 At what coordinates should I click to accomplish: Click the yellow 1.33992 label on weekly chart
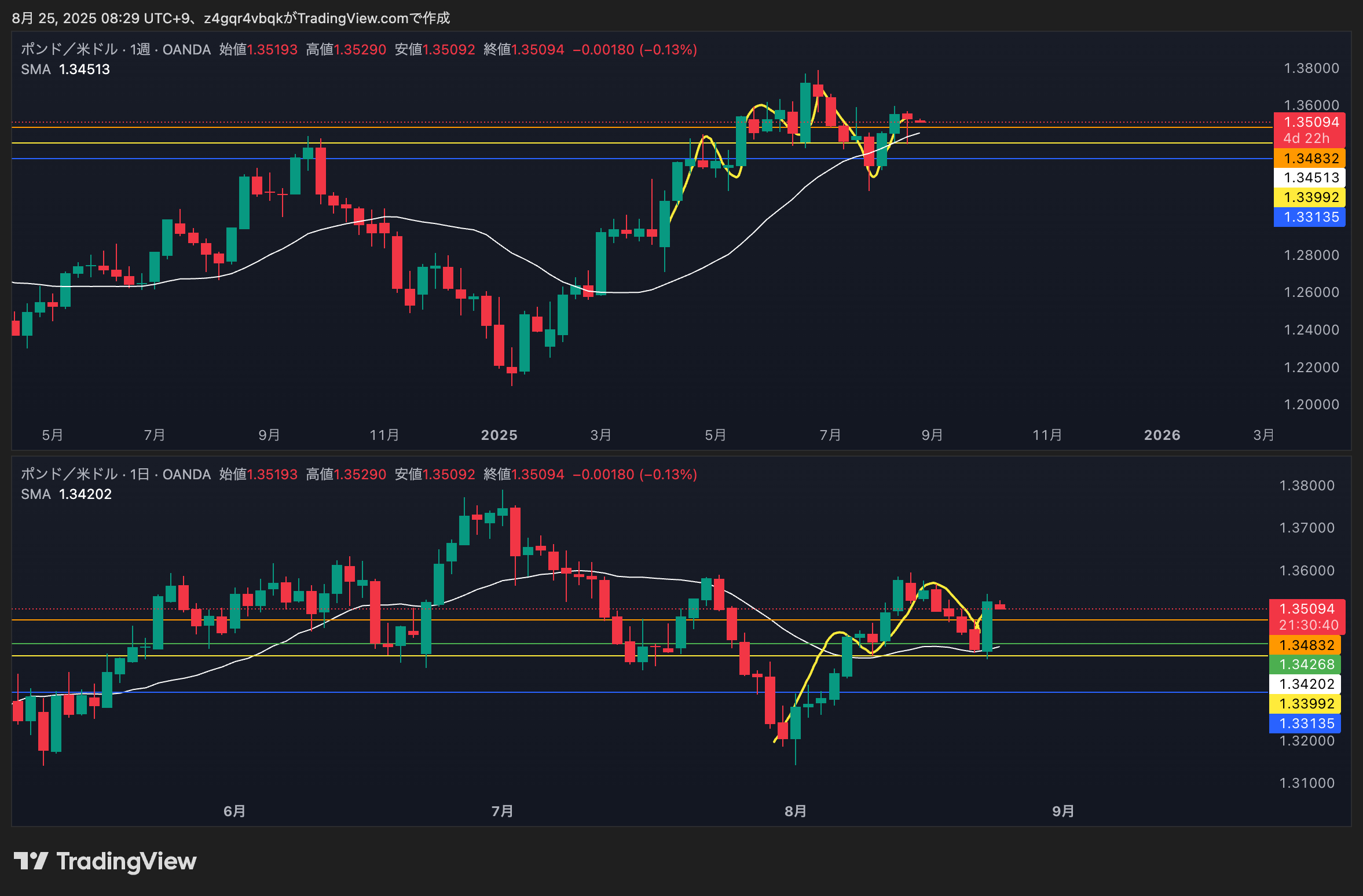(1311, 197)
